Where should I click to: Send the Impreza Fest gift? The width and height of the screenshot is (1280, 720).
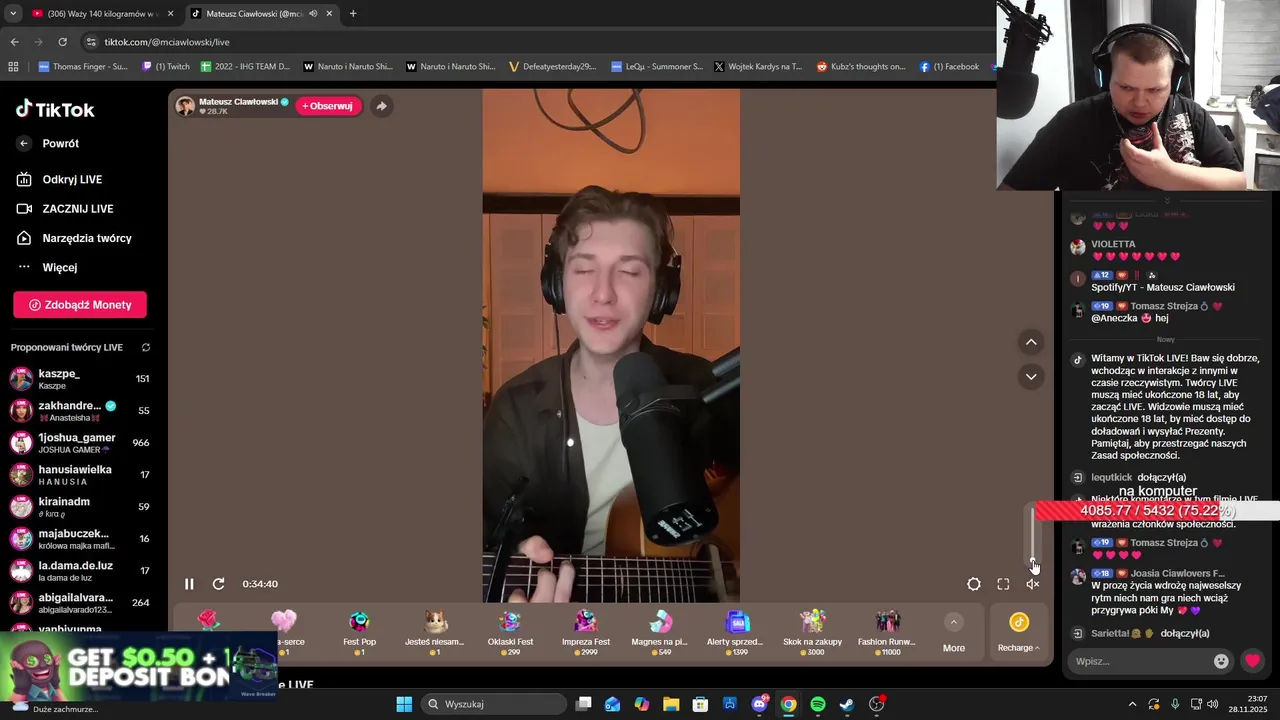pos(586,632)
